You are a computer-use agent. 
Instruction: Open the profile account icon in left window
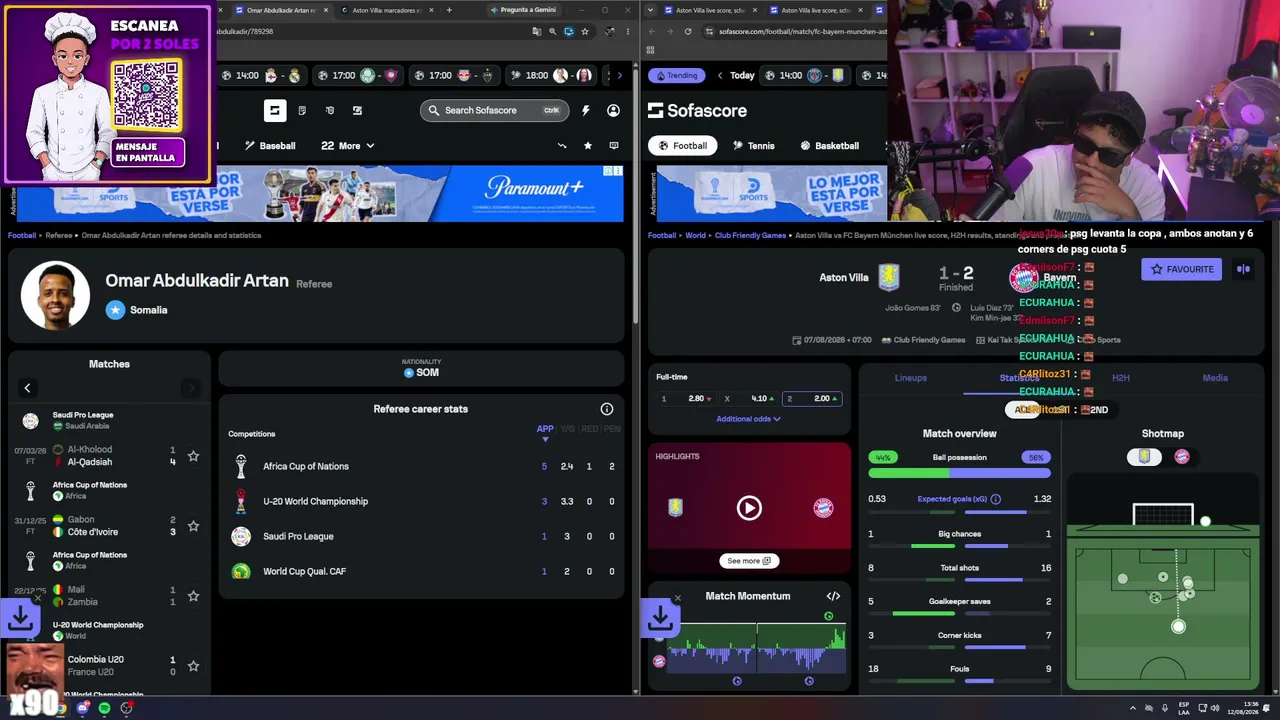tap(613, 110)
